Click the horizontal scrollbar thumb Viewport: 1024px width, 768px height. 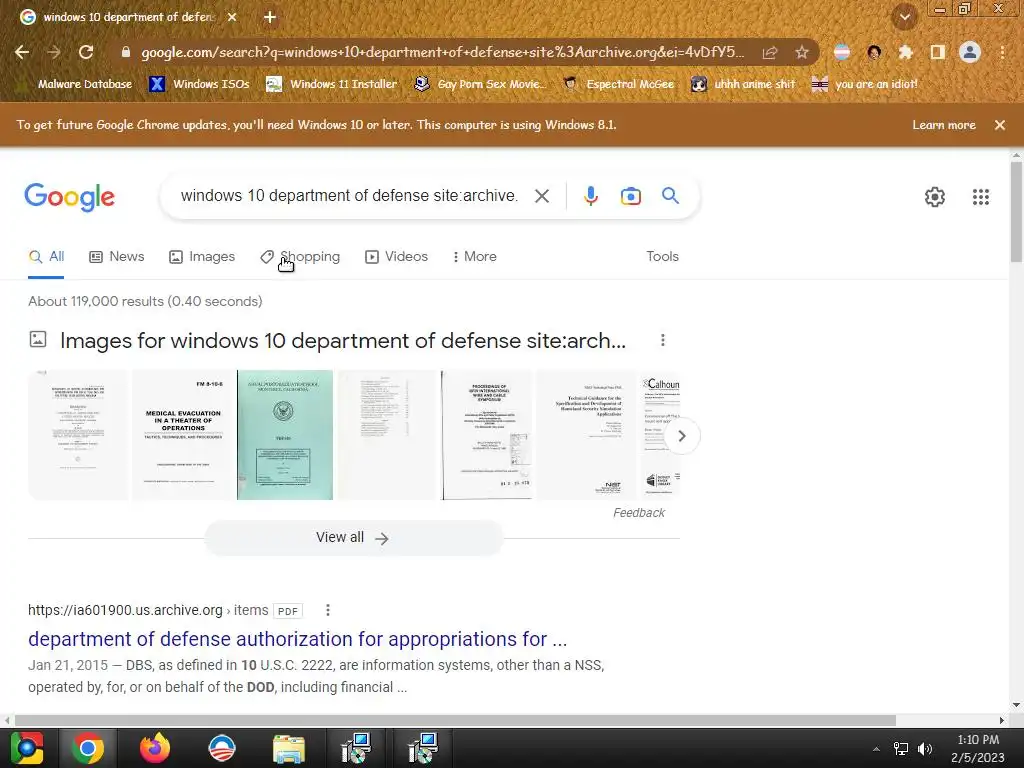pos(455,720)
